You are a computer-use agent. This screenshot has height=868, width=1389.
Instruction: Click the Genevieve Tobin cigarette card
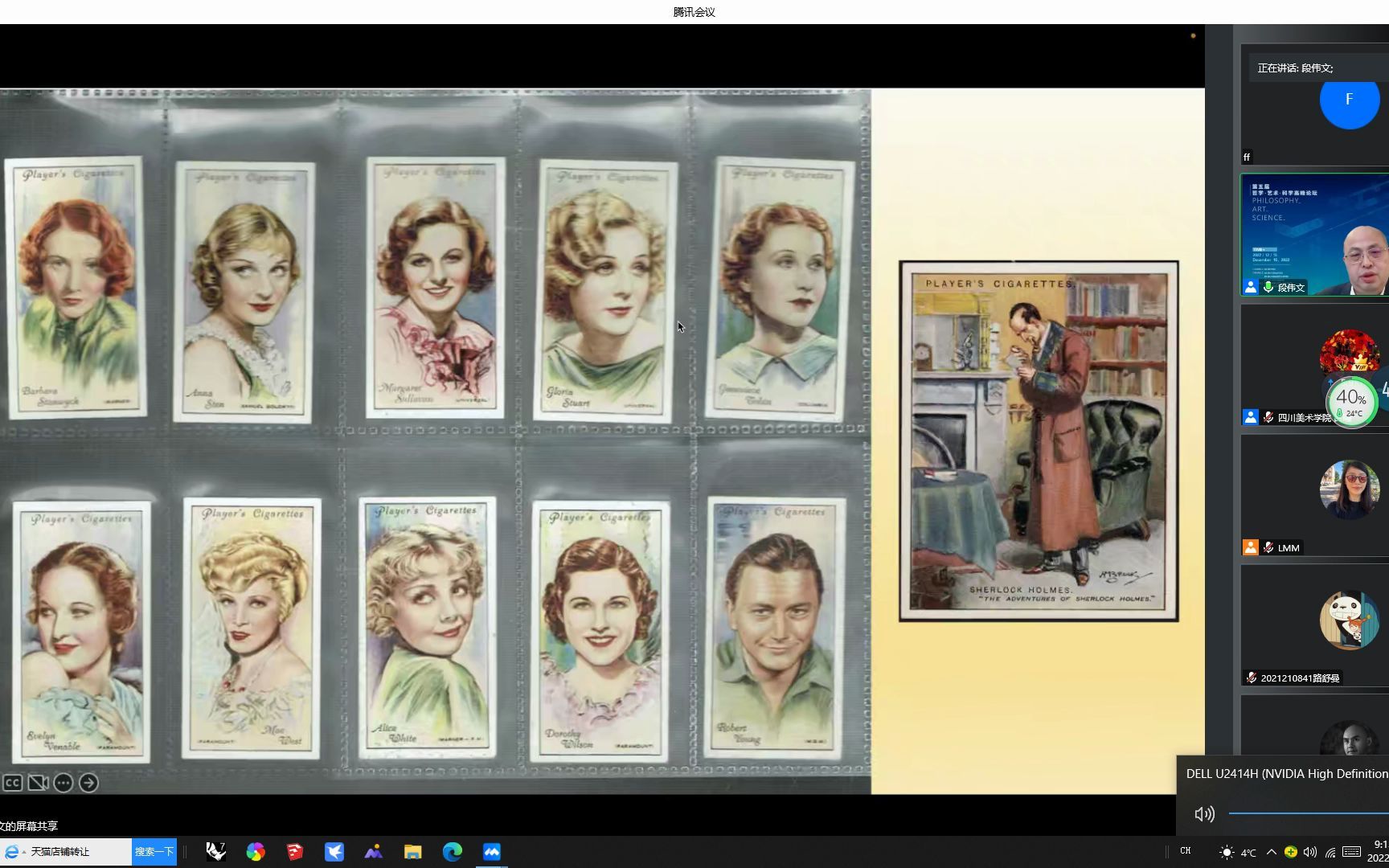tap(780, 289)
